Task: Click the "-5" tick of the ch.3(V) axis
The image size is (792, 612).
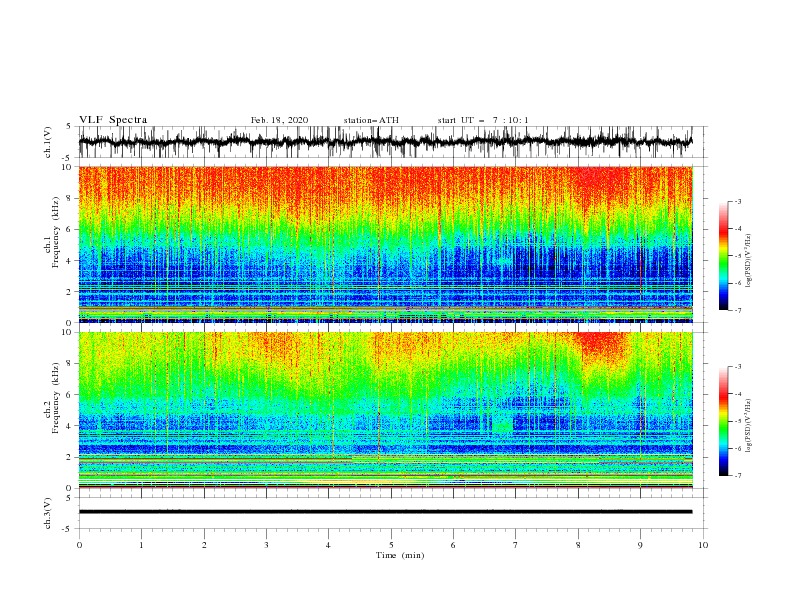Action: [68, 529]
